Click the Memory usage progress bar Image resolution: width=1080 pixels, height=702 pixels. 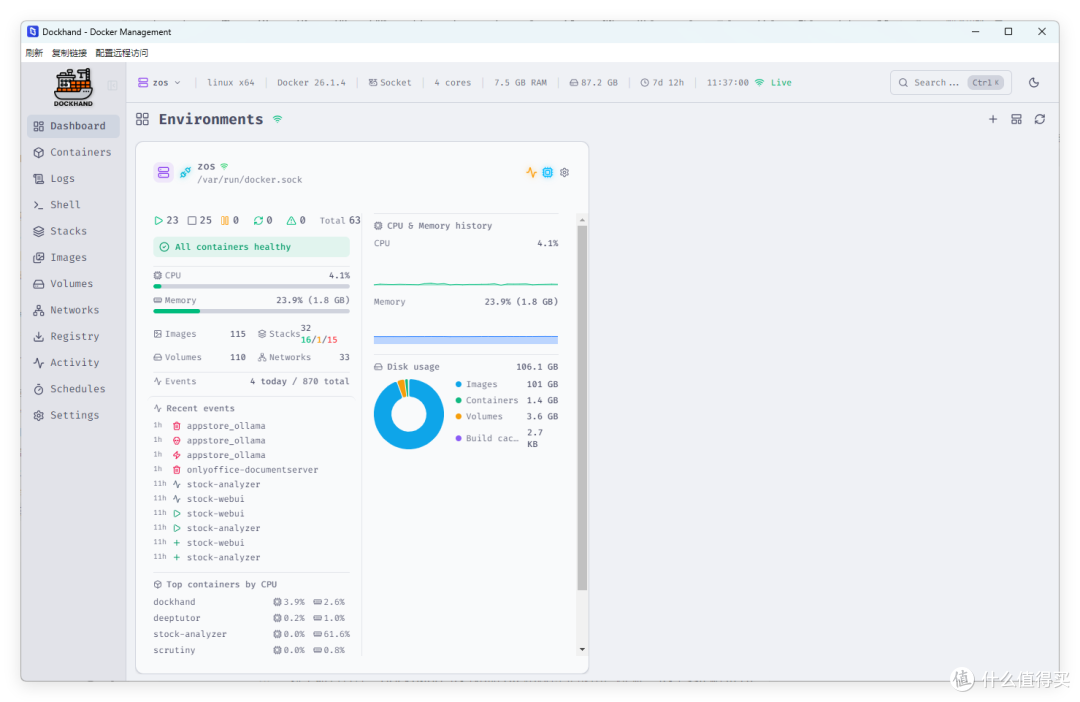coord(251,311)
